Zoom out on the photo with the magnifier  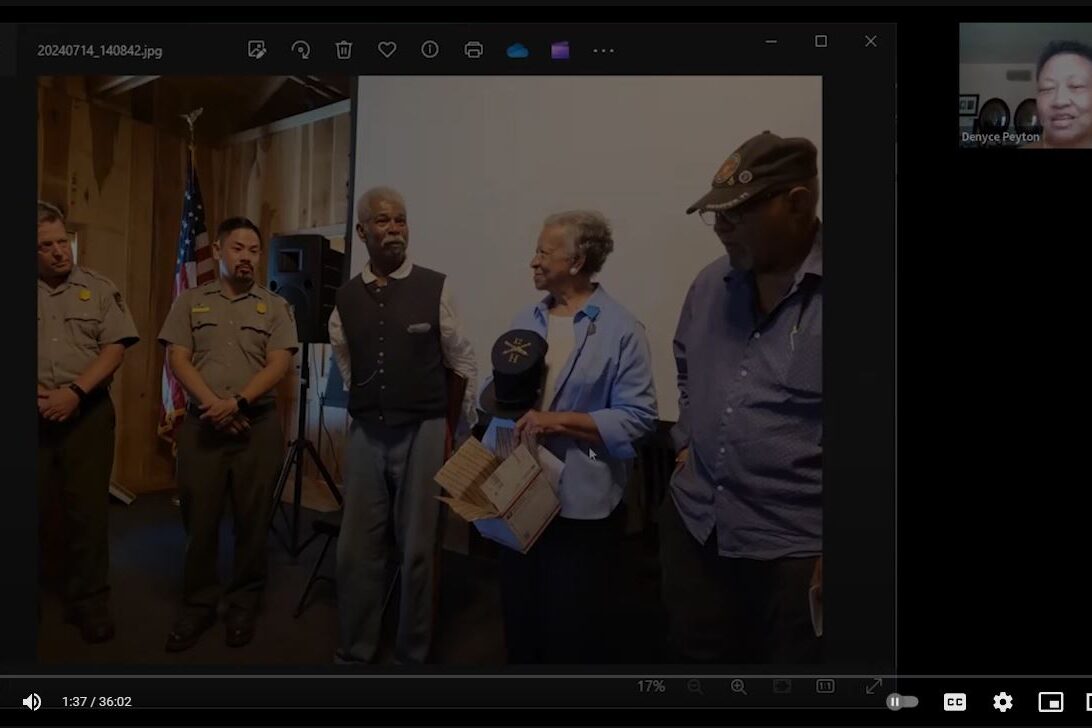tap(695, 686)
